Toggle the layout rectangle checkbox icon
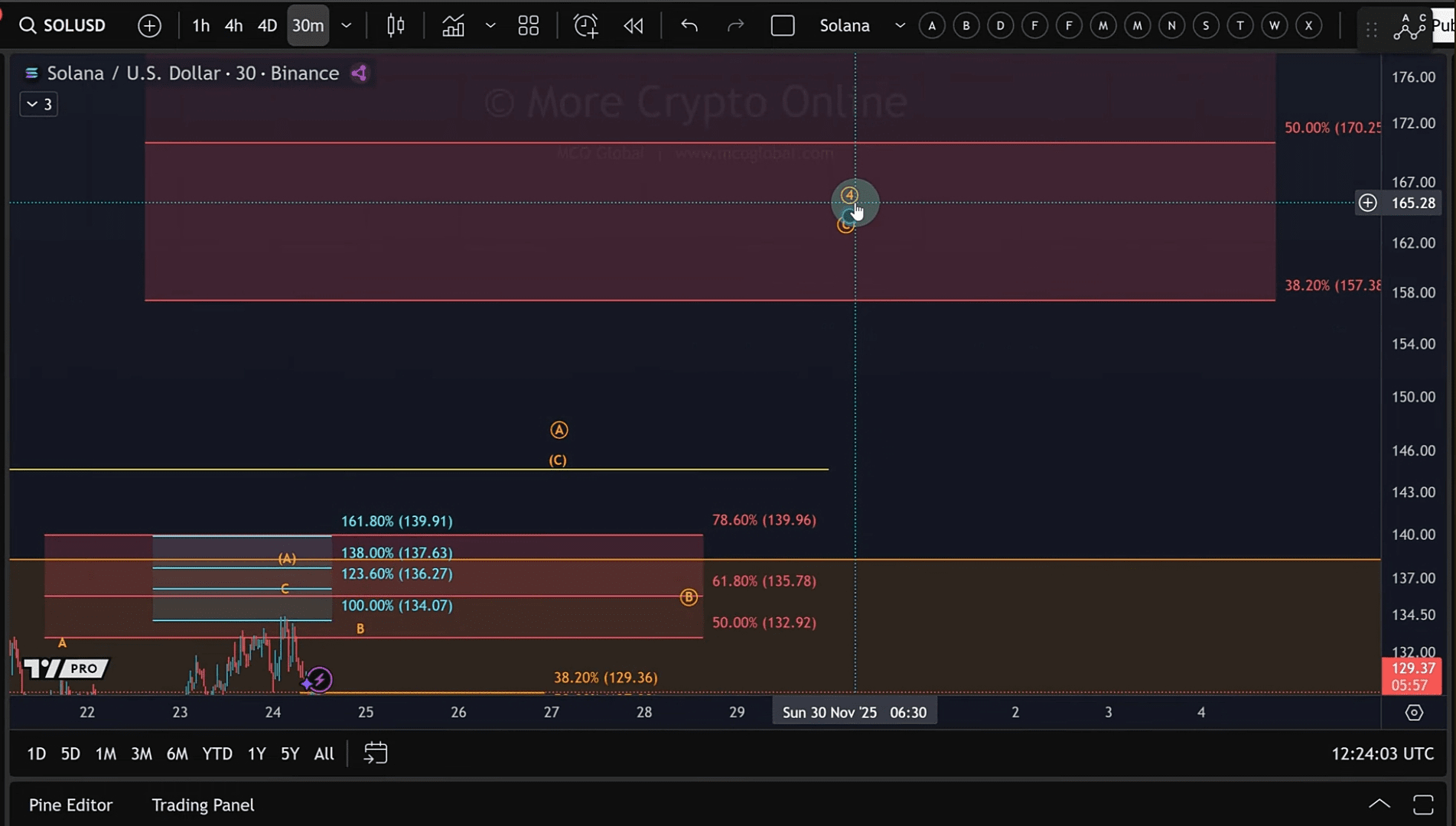Screen dimensions: 1456x826 (782, 25)
